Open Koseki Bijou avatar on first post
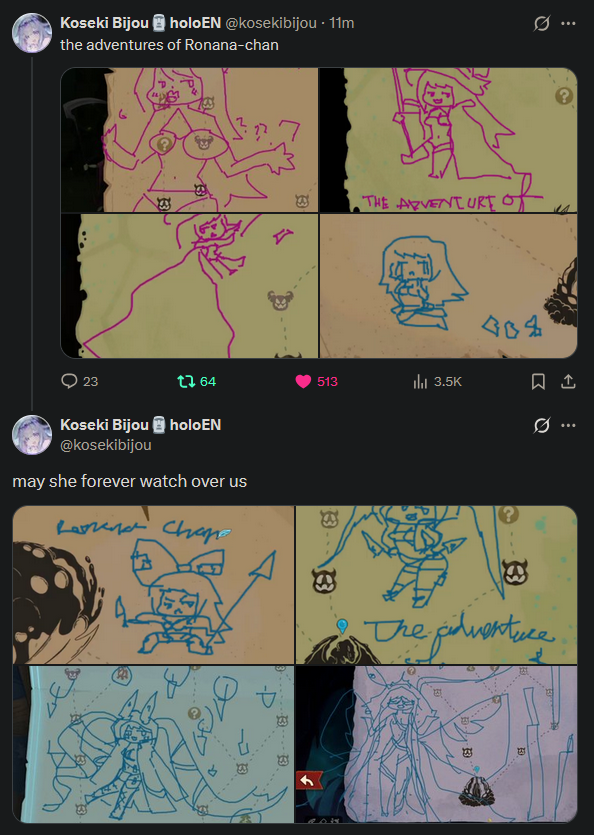Viewport: 594px width, 835px height. (x=32, y=33)
